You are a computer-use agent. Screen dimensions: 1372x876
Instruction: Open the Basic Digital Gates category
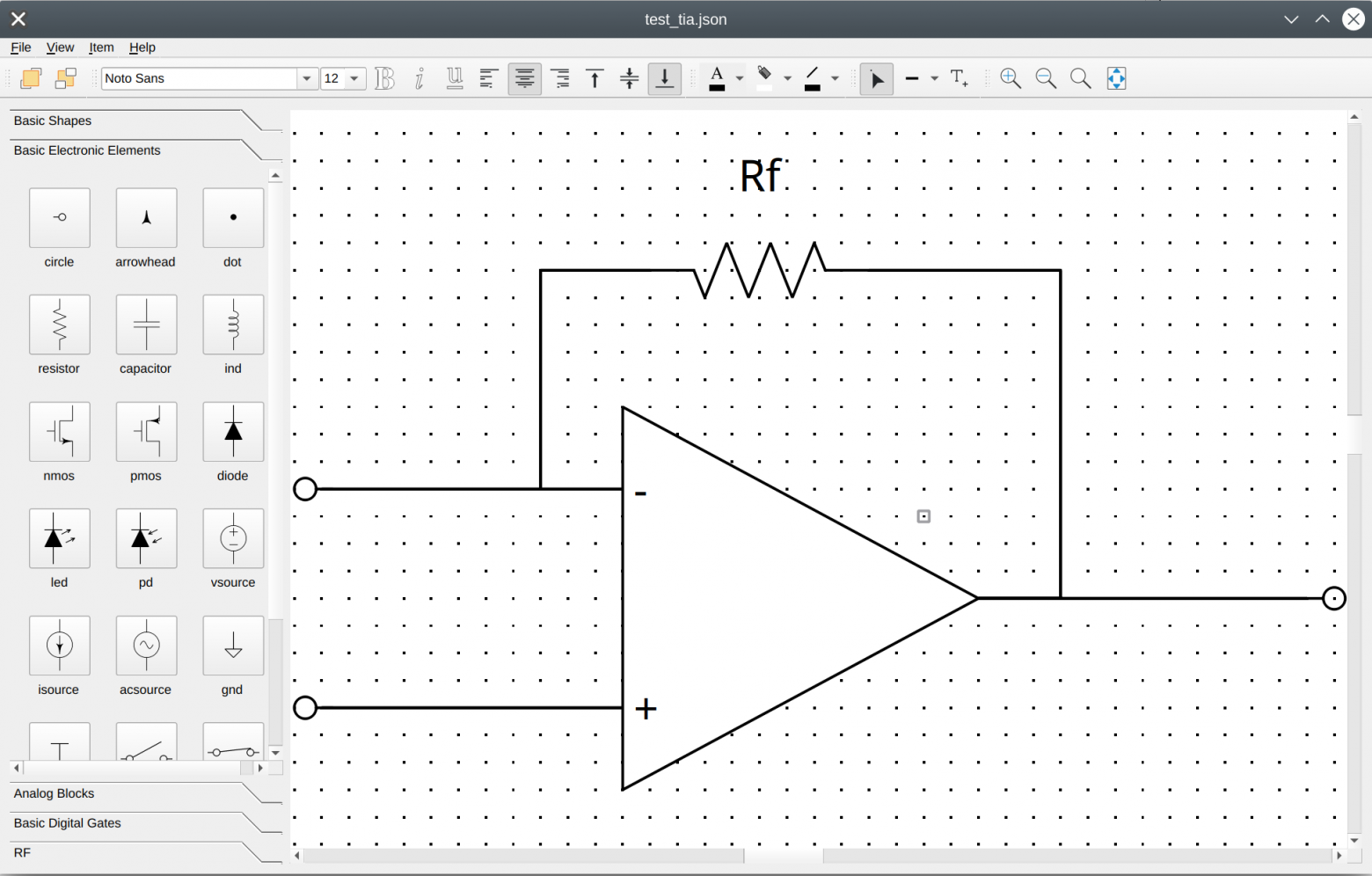tap(68, 823)
